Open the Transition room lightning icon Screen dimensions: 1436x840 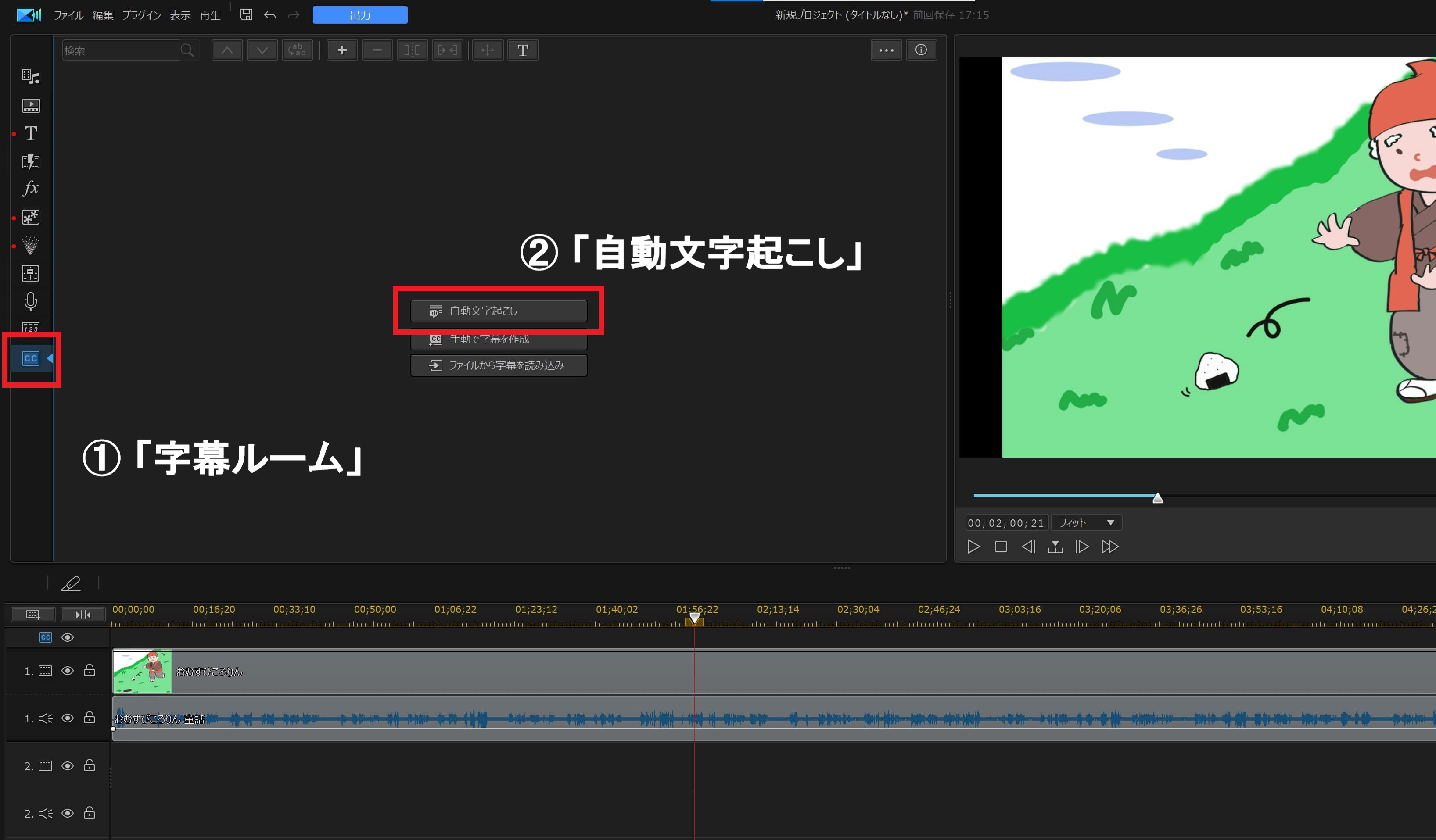pyautogui.click(x=31, y=162)
